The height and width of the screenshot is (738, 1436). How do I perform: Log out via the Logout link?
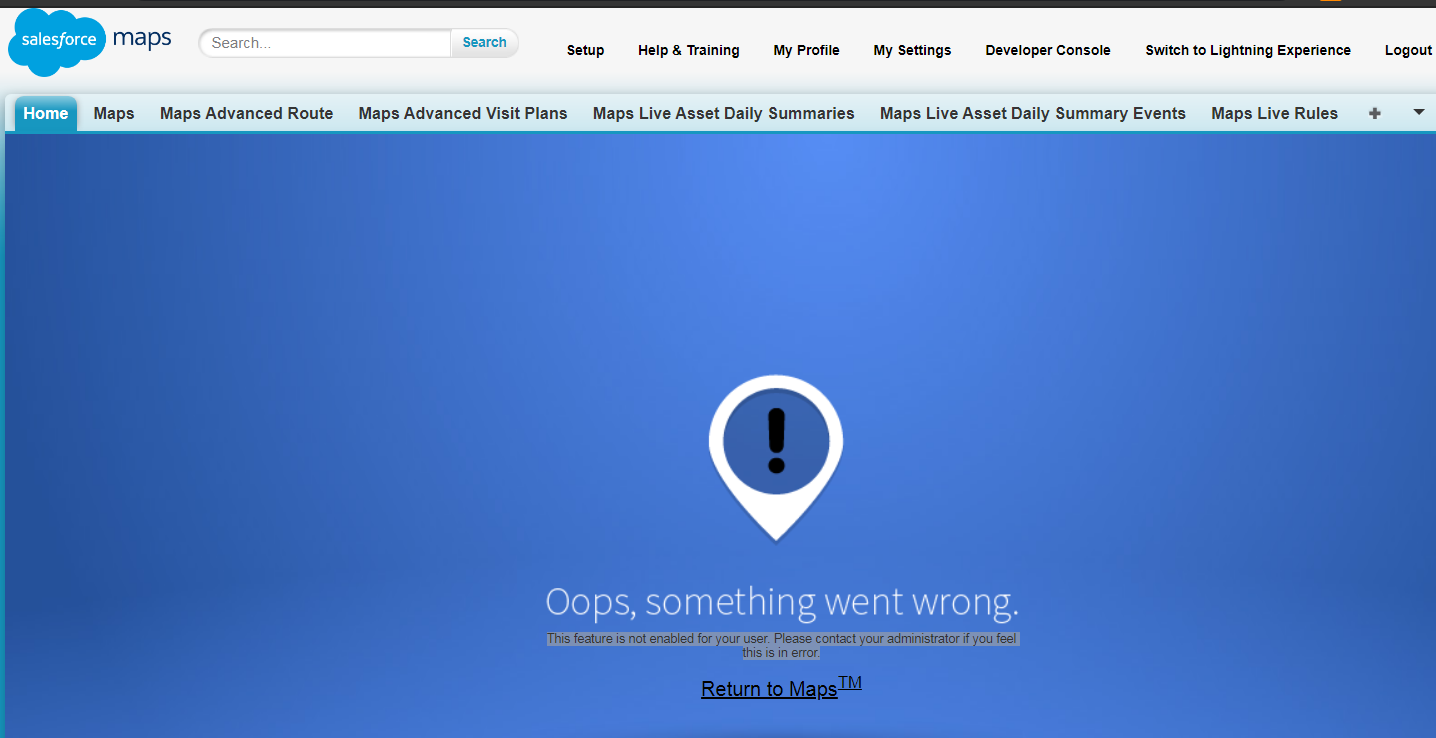[1409, 50]
